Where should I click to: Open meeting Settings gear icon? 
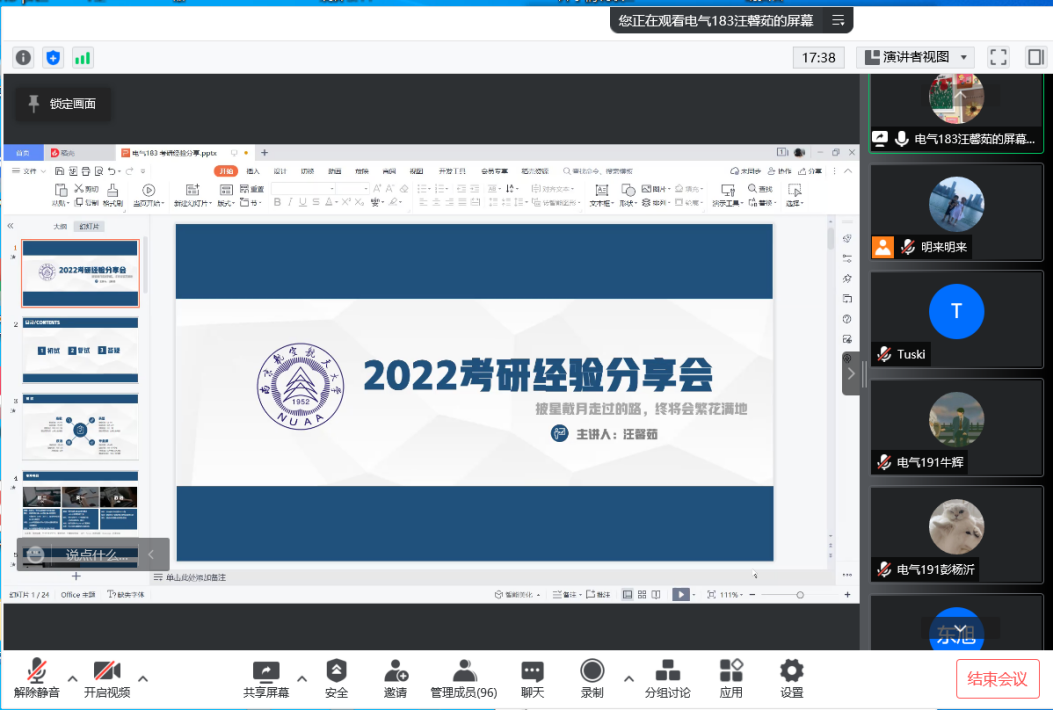pyautogui.click(x=792, y=671)
